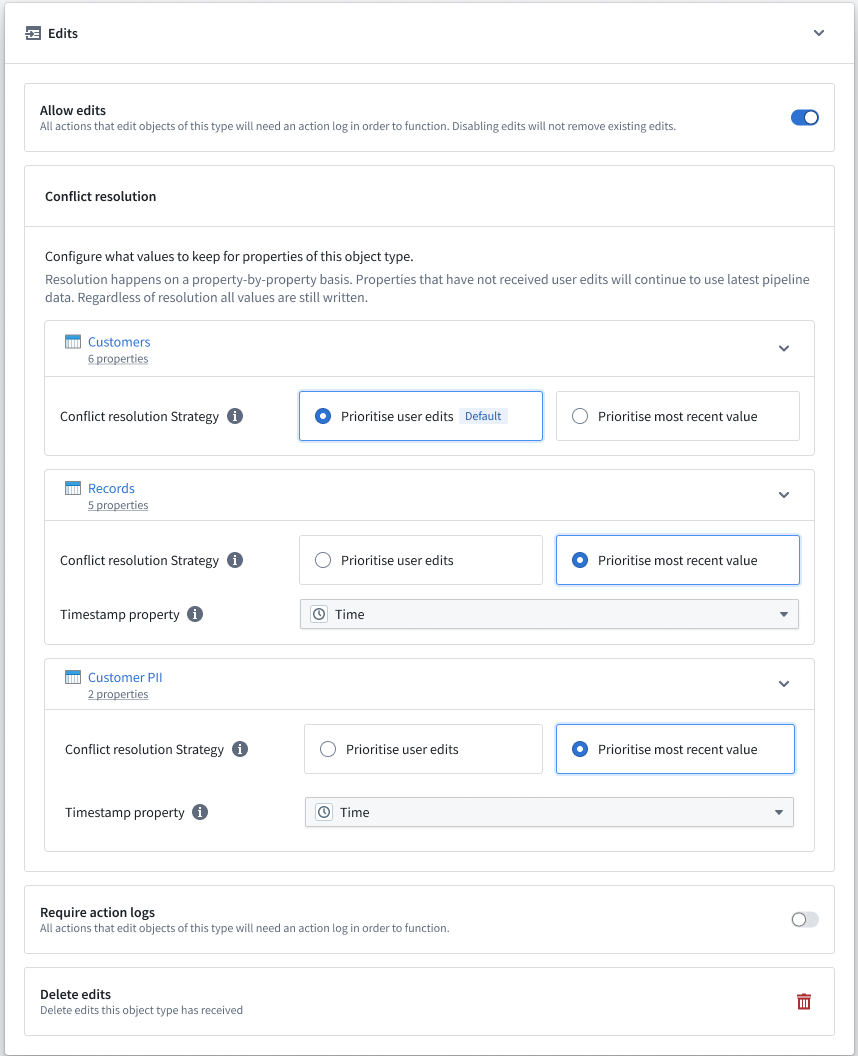Select Prioritise user edits for Records
The image size is (858, 1056).
tap(421, 560)
